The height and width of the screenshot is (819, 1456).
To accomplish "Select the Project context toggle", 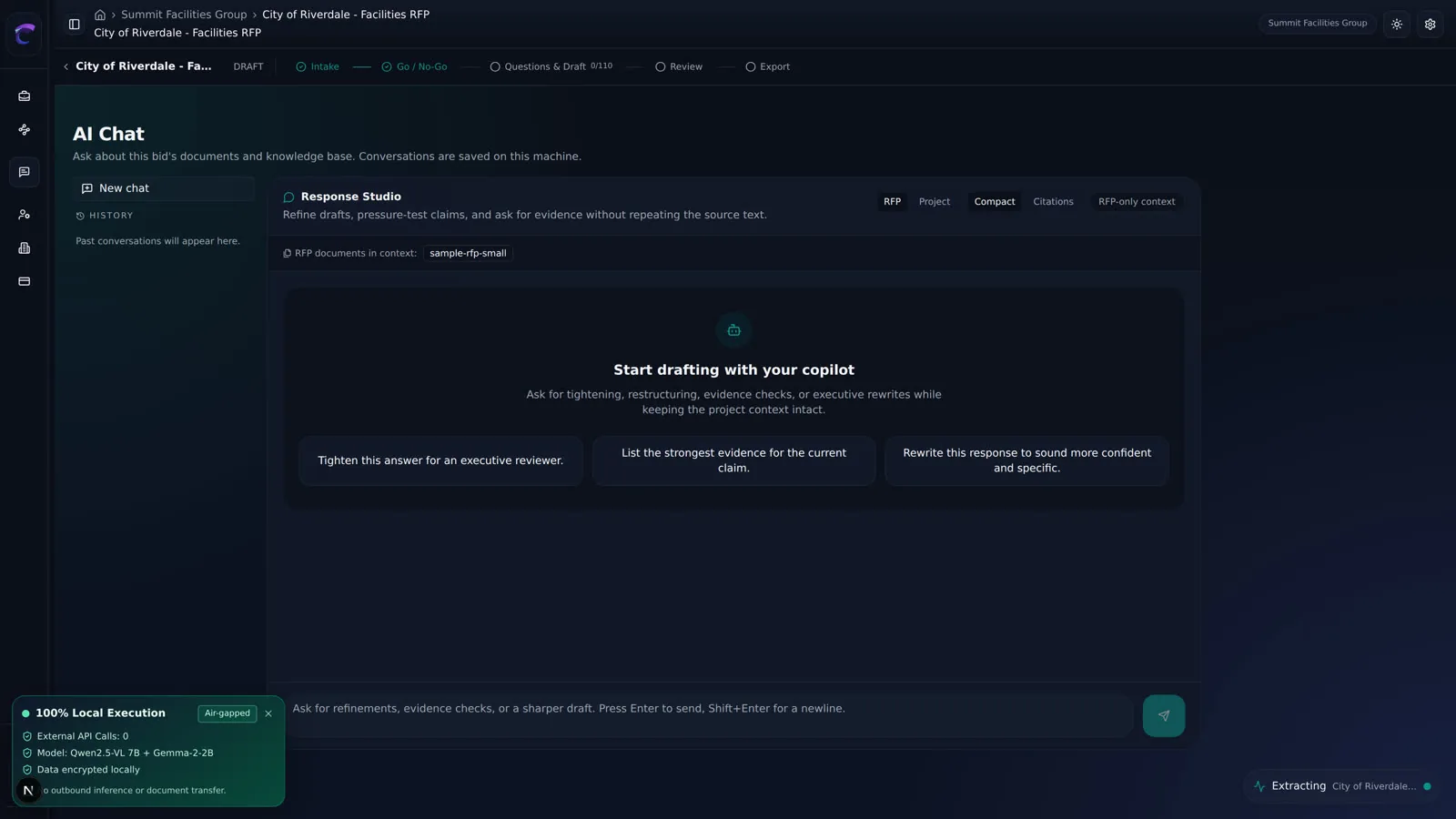I will coord(934,202).
